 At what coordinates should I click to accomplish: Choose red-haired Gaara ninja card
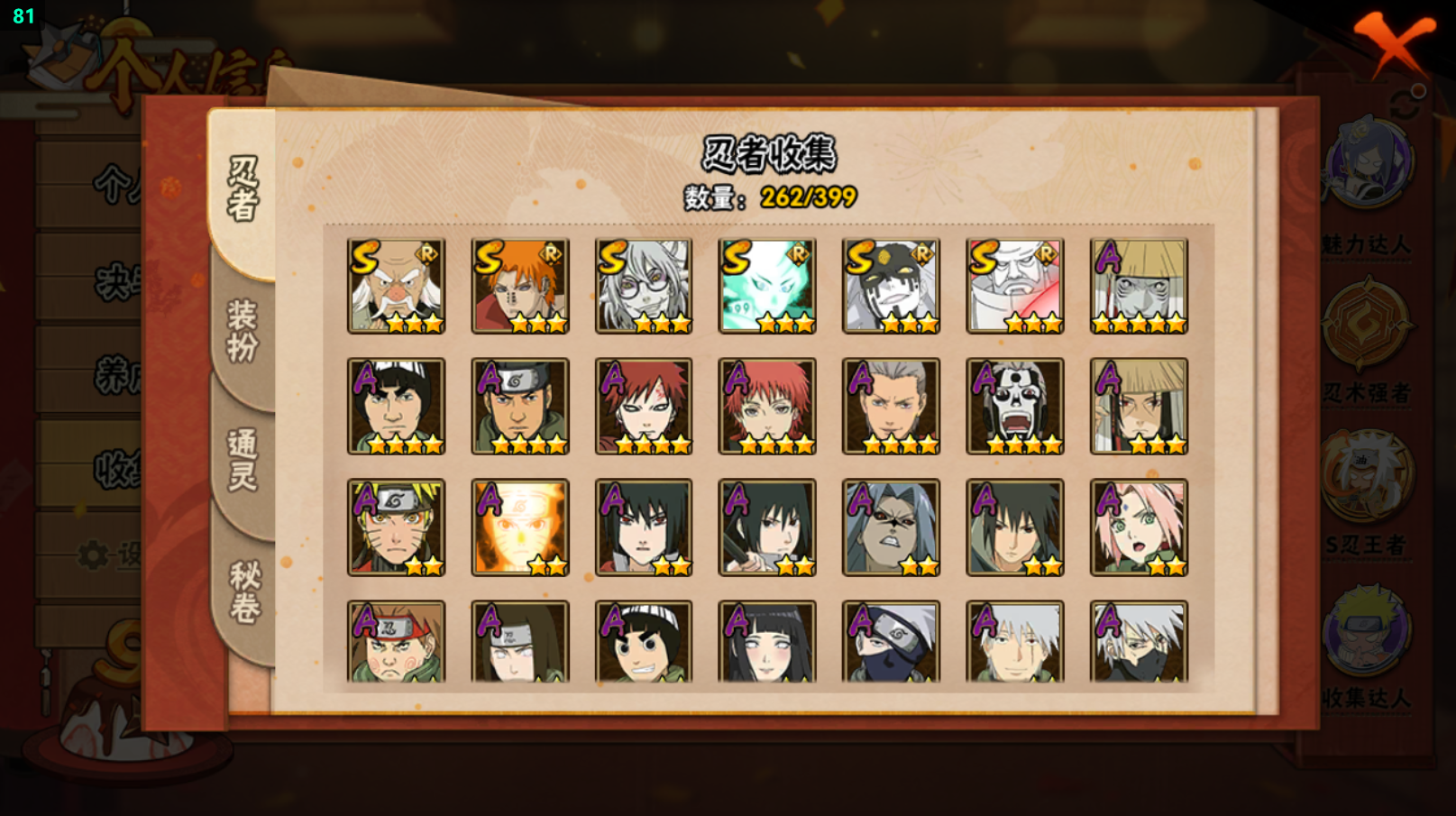tap(644, 407)
